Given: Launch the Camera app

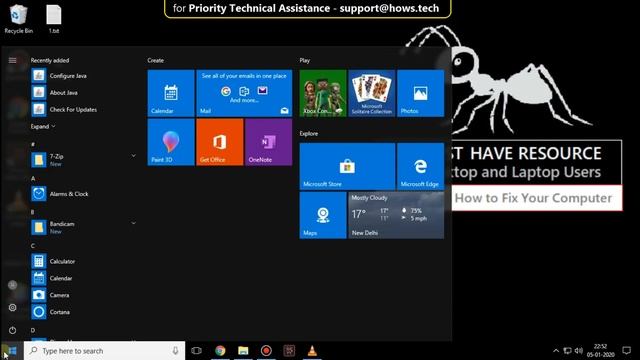Looking at the screenshot, I should (84, 295).
